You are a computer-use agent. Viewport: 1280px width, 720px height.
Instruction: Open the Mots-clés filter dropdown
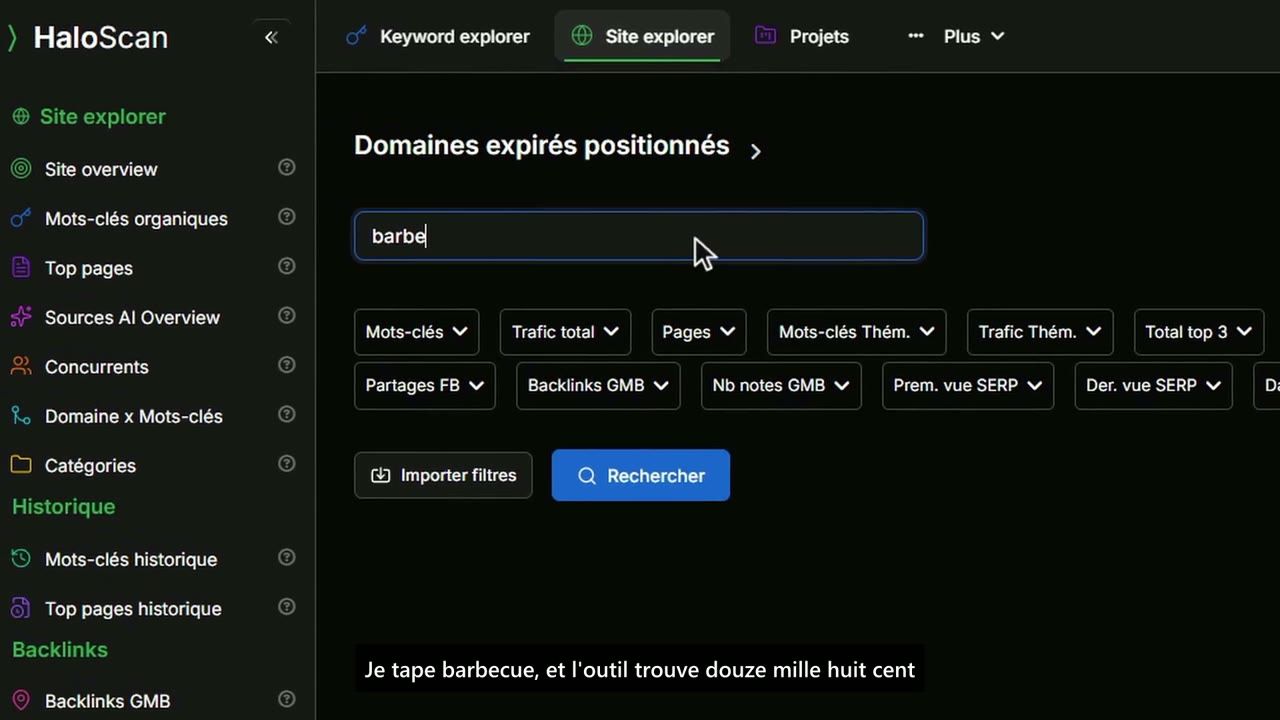tap(416, 332)
